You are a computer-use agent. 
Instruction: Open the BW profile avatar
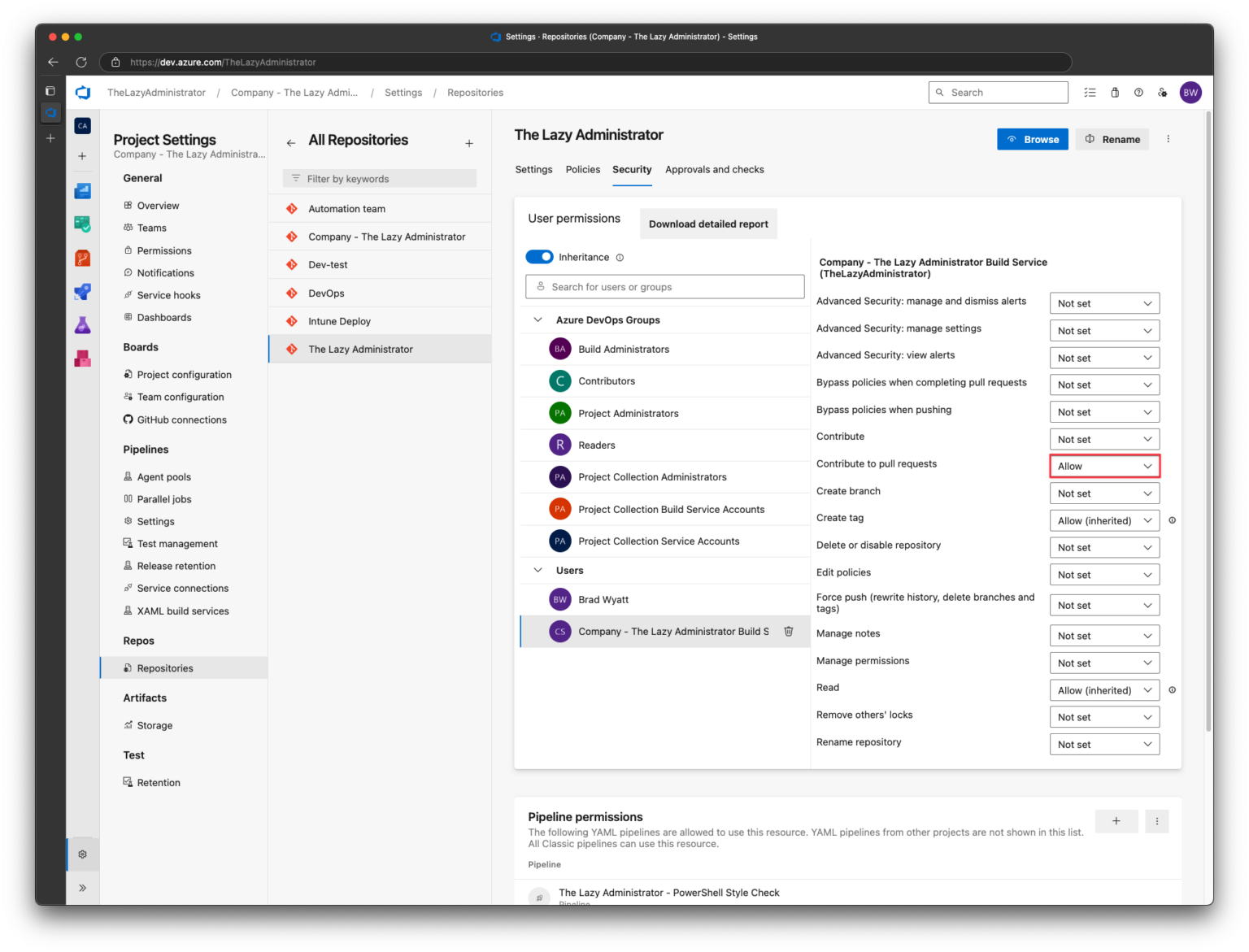click(1190, 93)
